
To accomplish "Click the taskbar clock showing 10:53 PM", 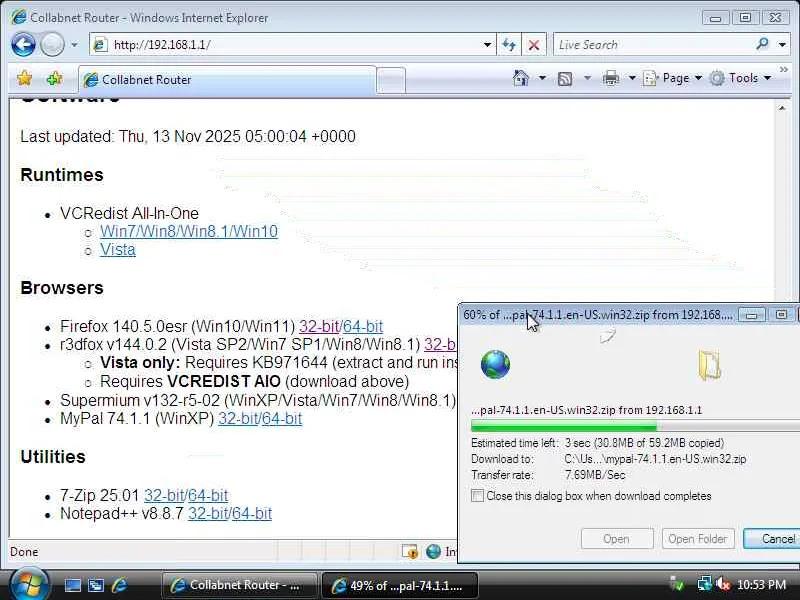I will click(x=761, y=585).
